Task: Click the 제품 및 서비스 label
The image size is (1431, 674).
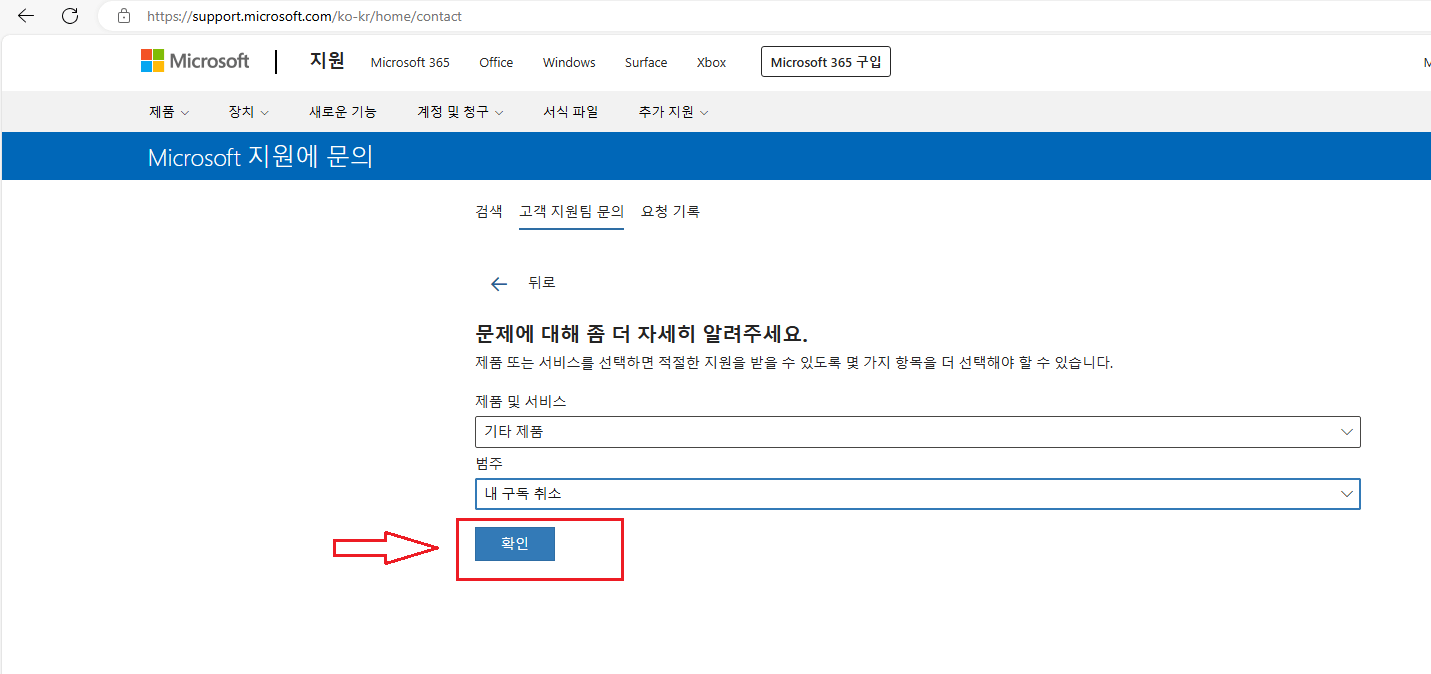Action: (520, 401)
